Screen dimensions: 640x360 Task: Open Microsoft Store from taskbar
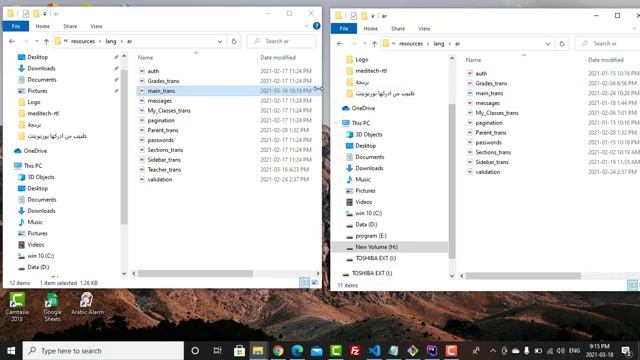239,351
